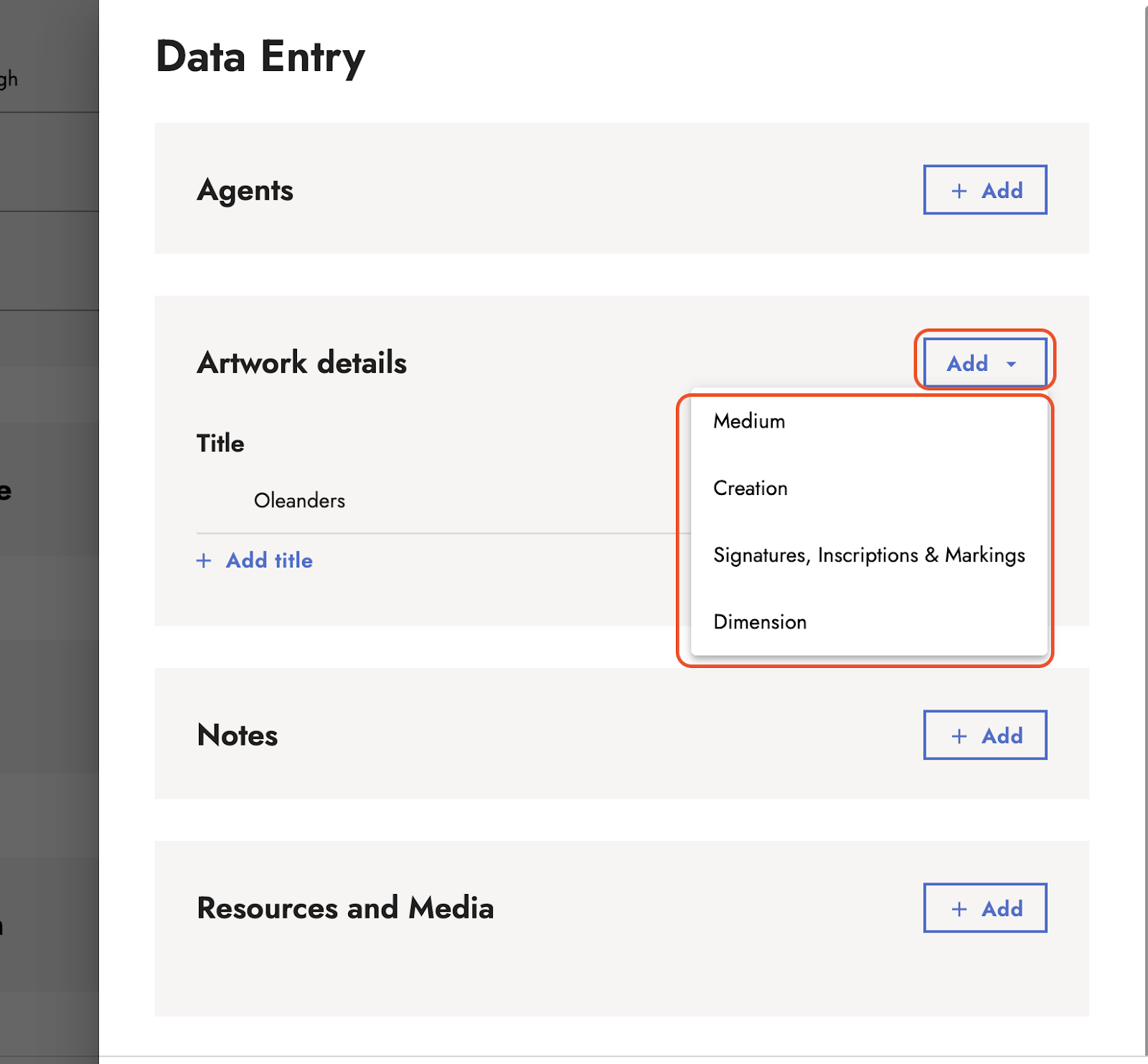
Task: Click the Artwork details section heading
Action: click(302, 363)
